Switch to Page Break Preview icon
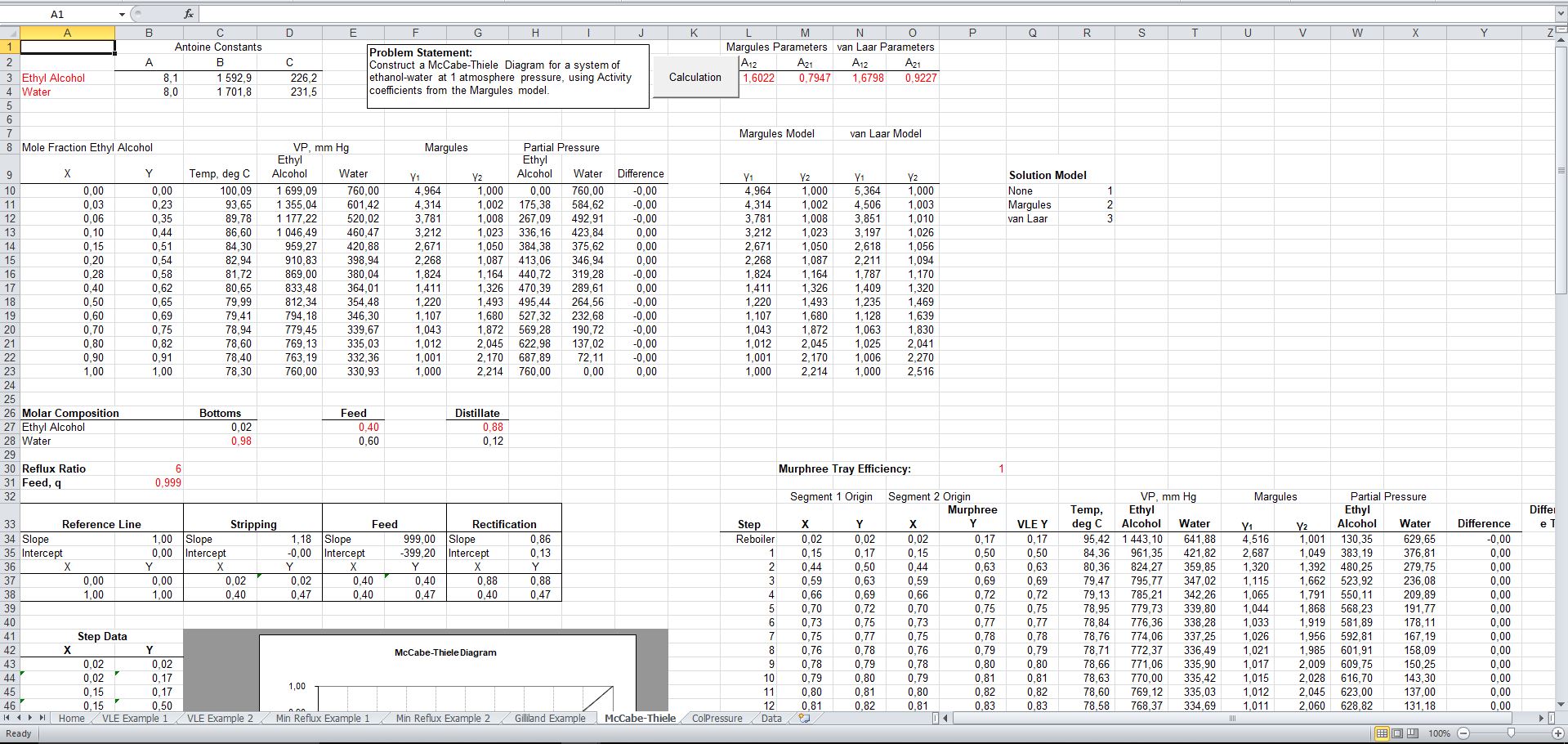 point(1412,733)
